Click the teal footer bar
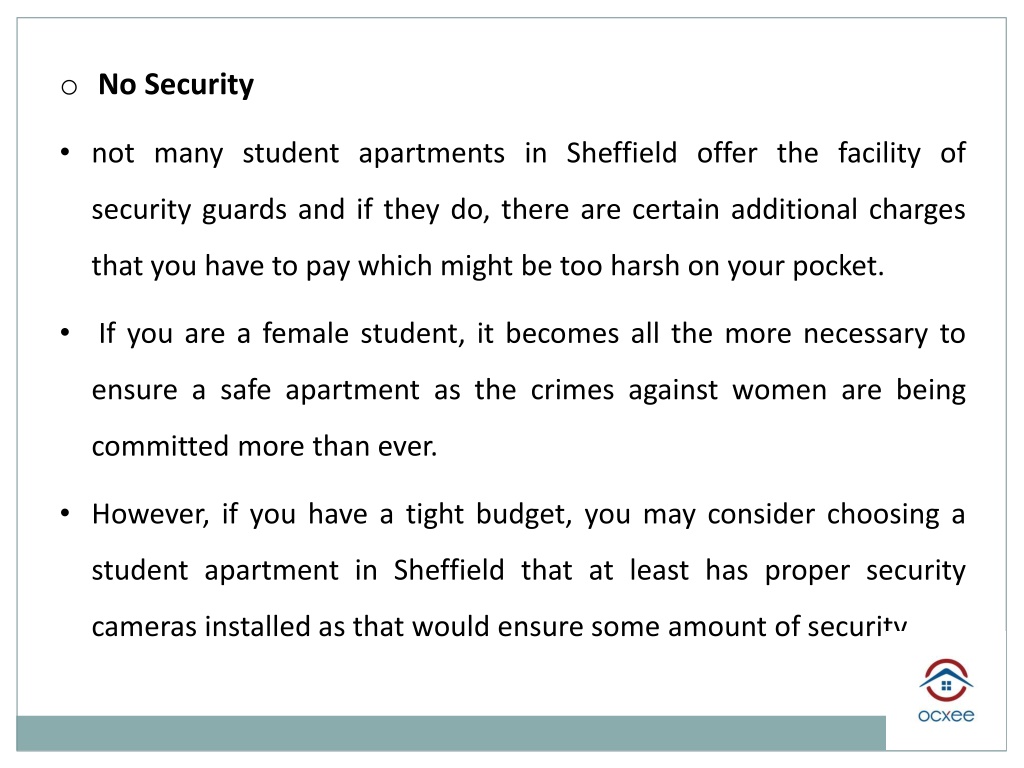Image resolution: width=1024 pixels, height=768 pixels. pos(451,733)
